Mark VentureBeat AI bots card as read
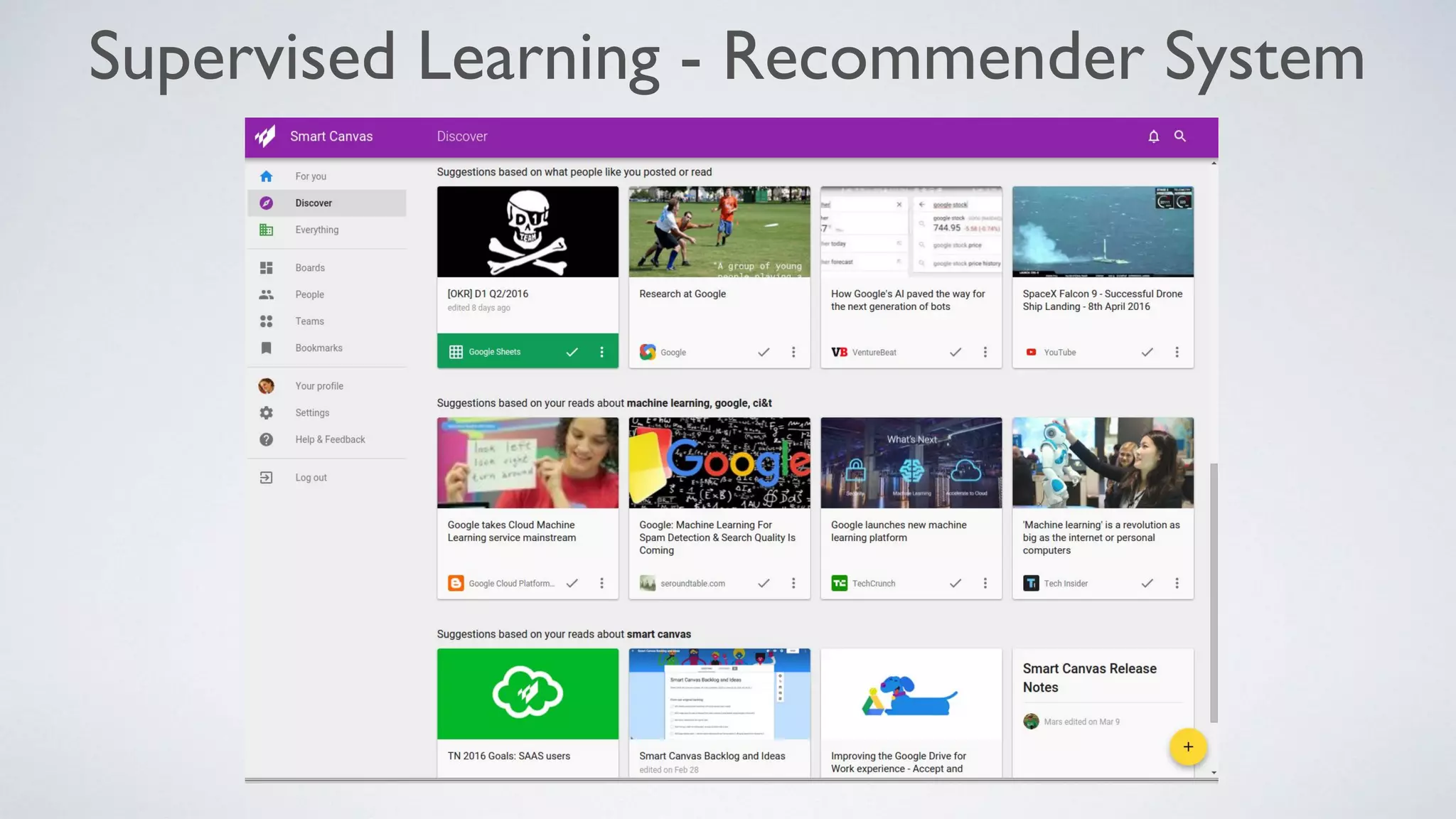Viewport: 1456px width, 819px height. 955,352
